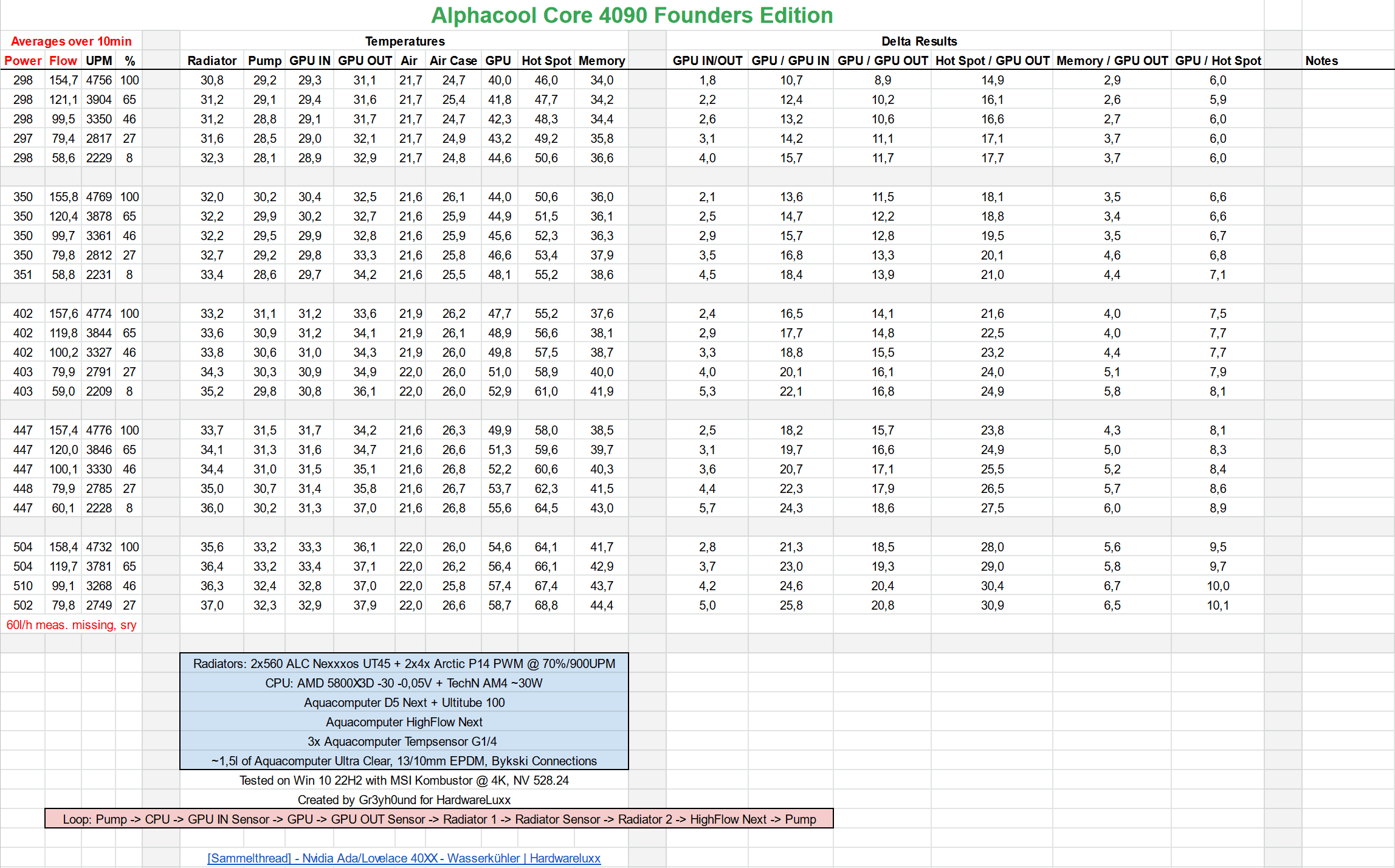Select the delta value '1,8'
This screenshot has width=1395, height=868.
(x=708, y=80)
